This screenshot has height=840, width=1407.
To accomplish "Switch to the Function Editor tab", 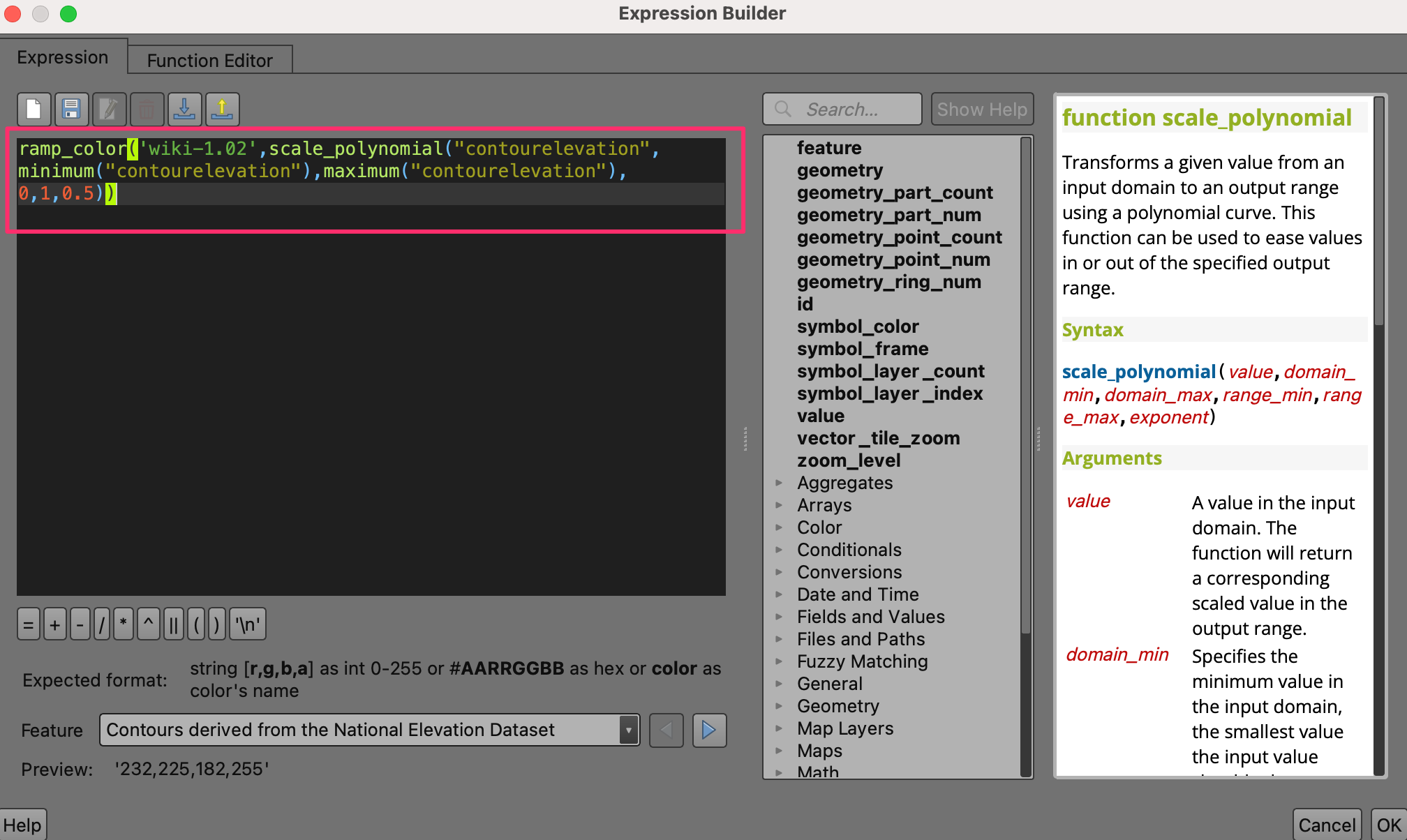I will click(209, 60).
